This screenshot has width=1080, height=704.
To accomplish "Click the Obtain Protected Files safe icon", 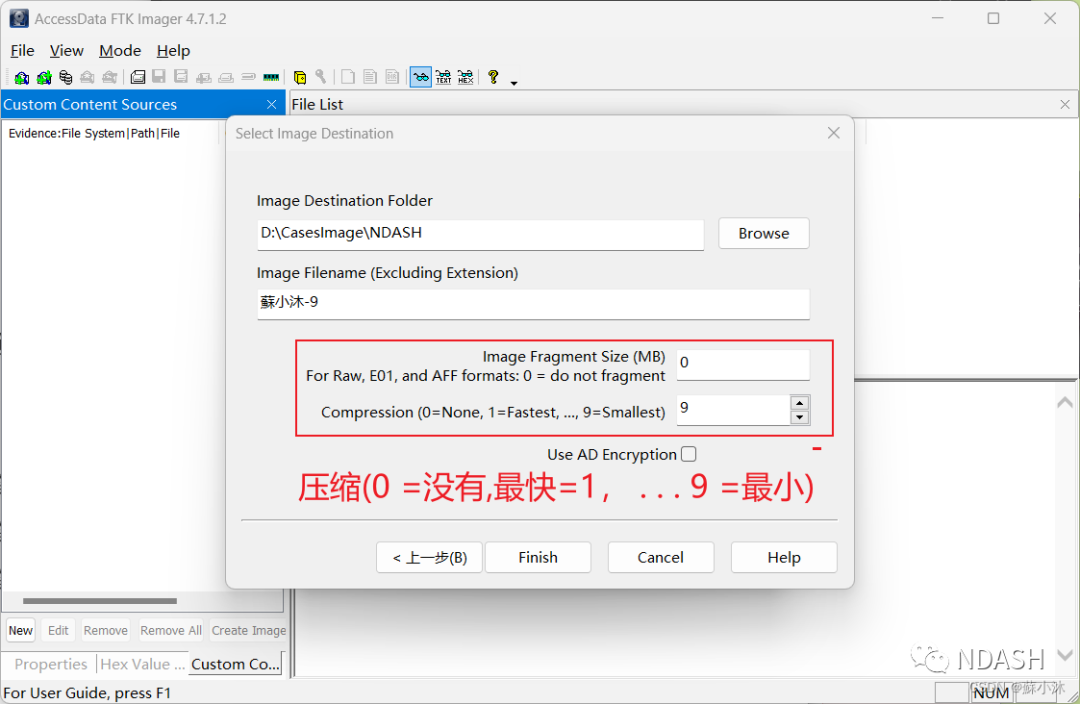I will 300,77.
